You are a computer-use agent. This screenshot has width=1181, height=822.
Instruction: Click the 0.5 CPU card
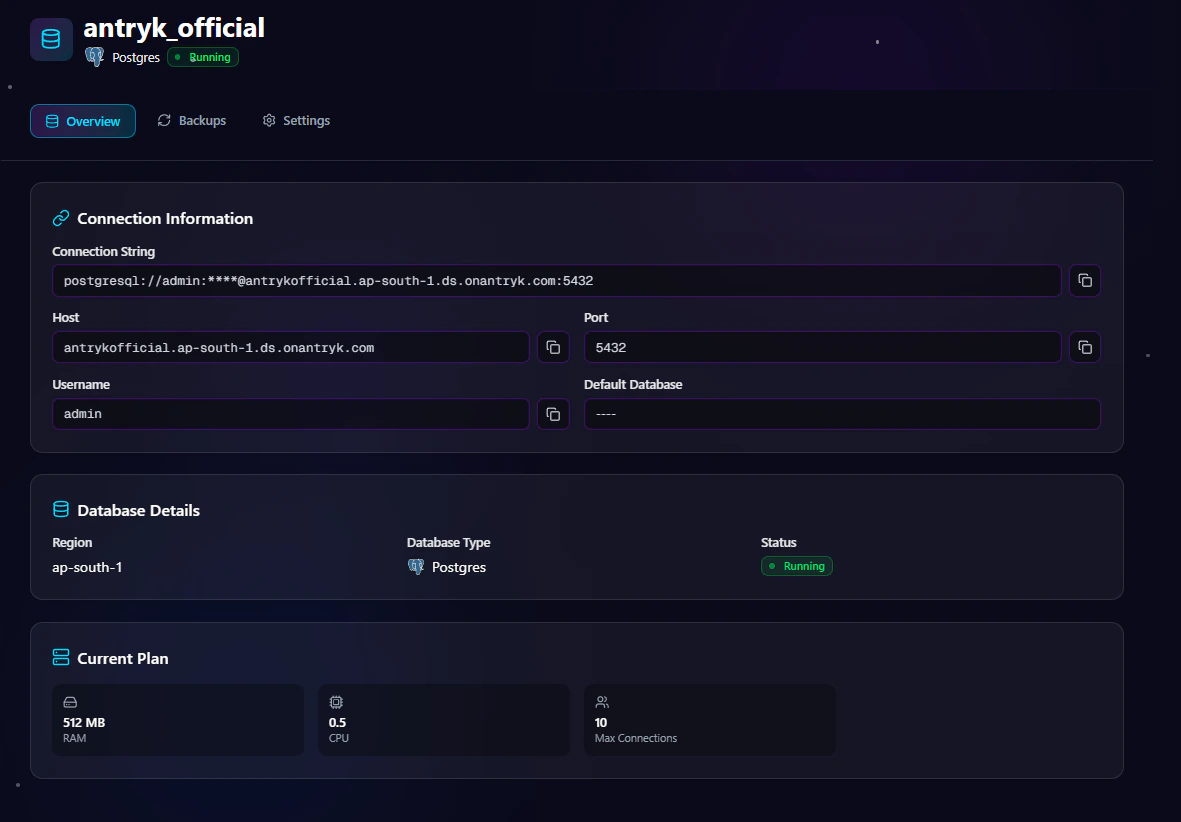(x=444, y=720)
